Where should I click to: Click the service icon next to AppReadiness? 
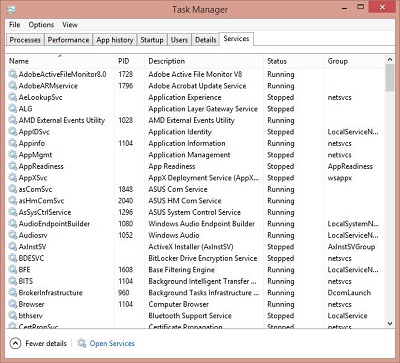tap(13, 166)
